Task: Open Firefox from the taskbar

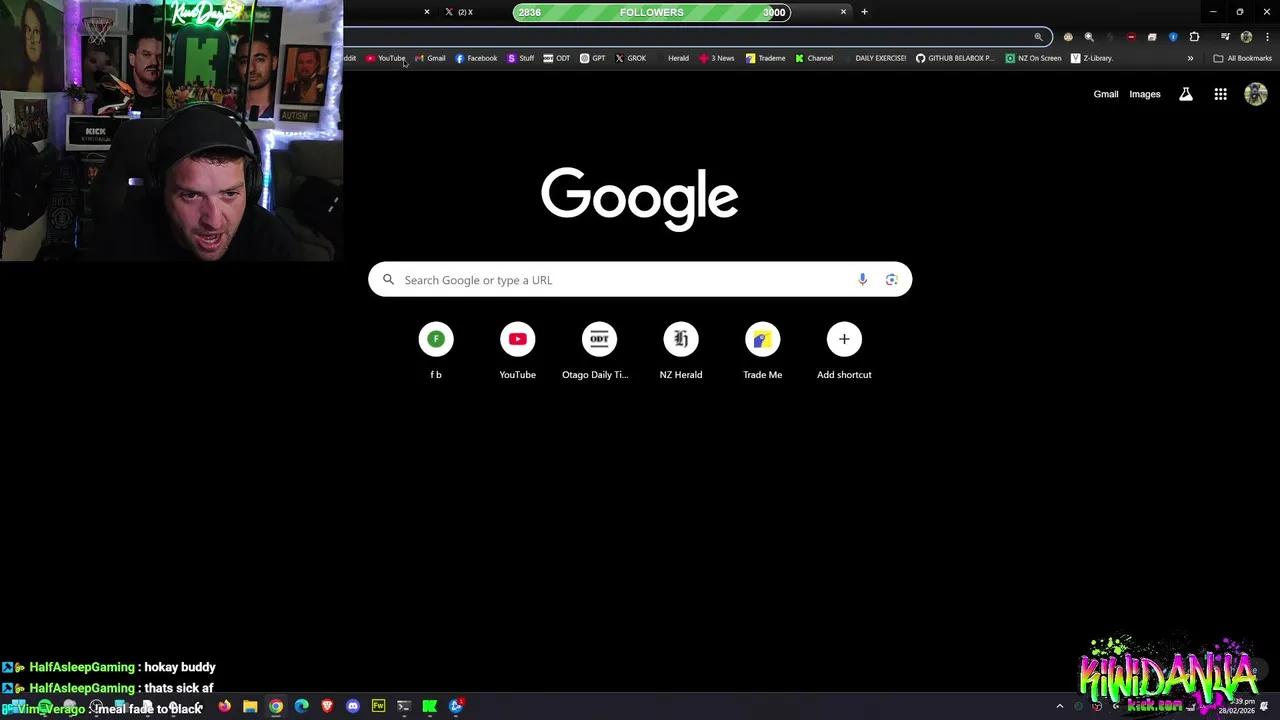Action: [x=225, y=706]
